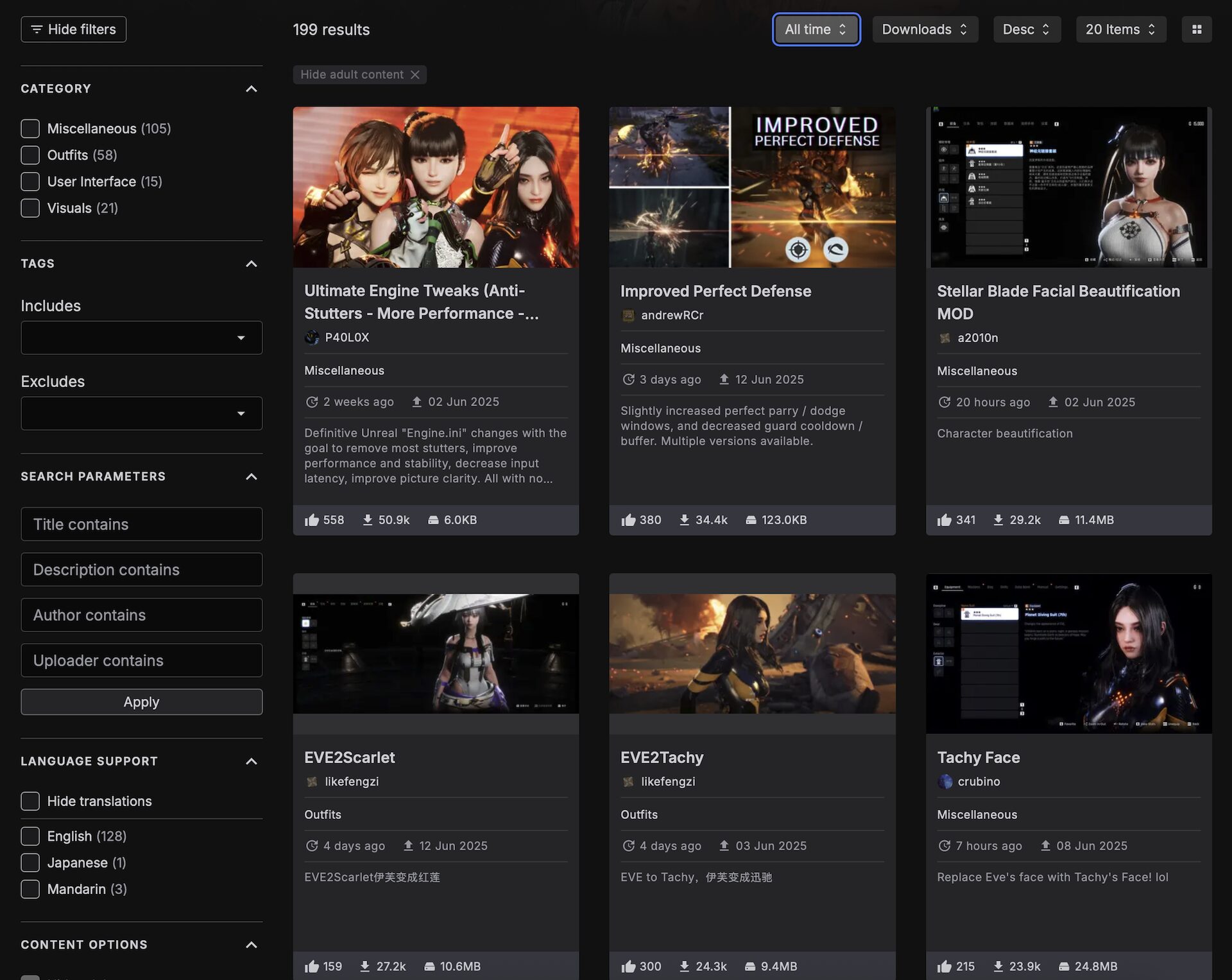1232x980 pixels.
Task: Click the Apply search parameters button
Action: 142,701
